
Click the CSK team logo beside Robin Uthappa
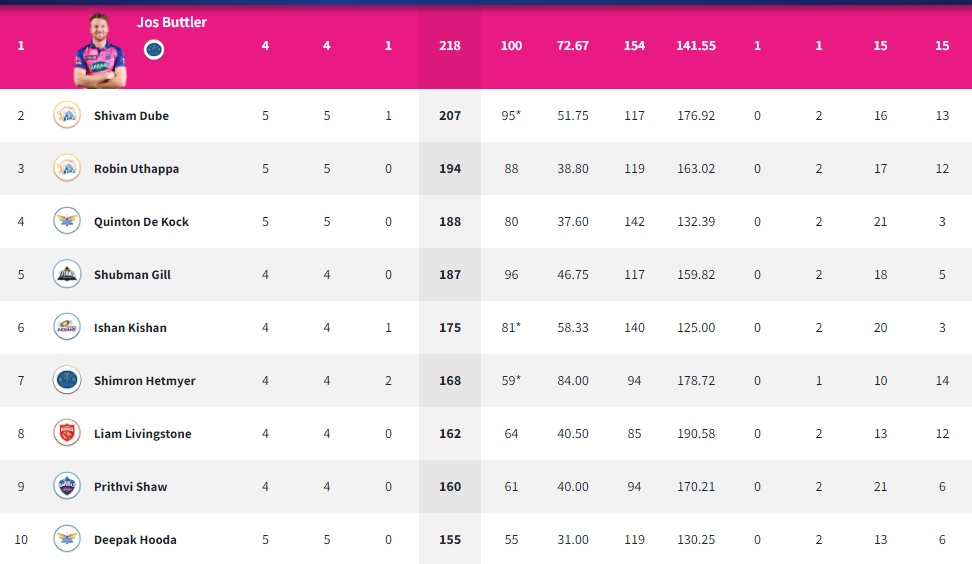(67, 169)
